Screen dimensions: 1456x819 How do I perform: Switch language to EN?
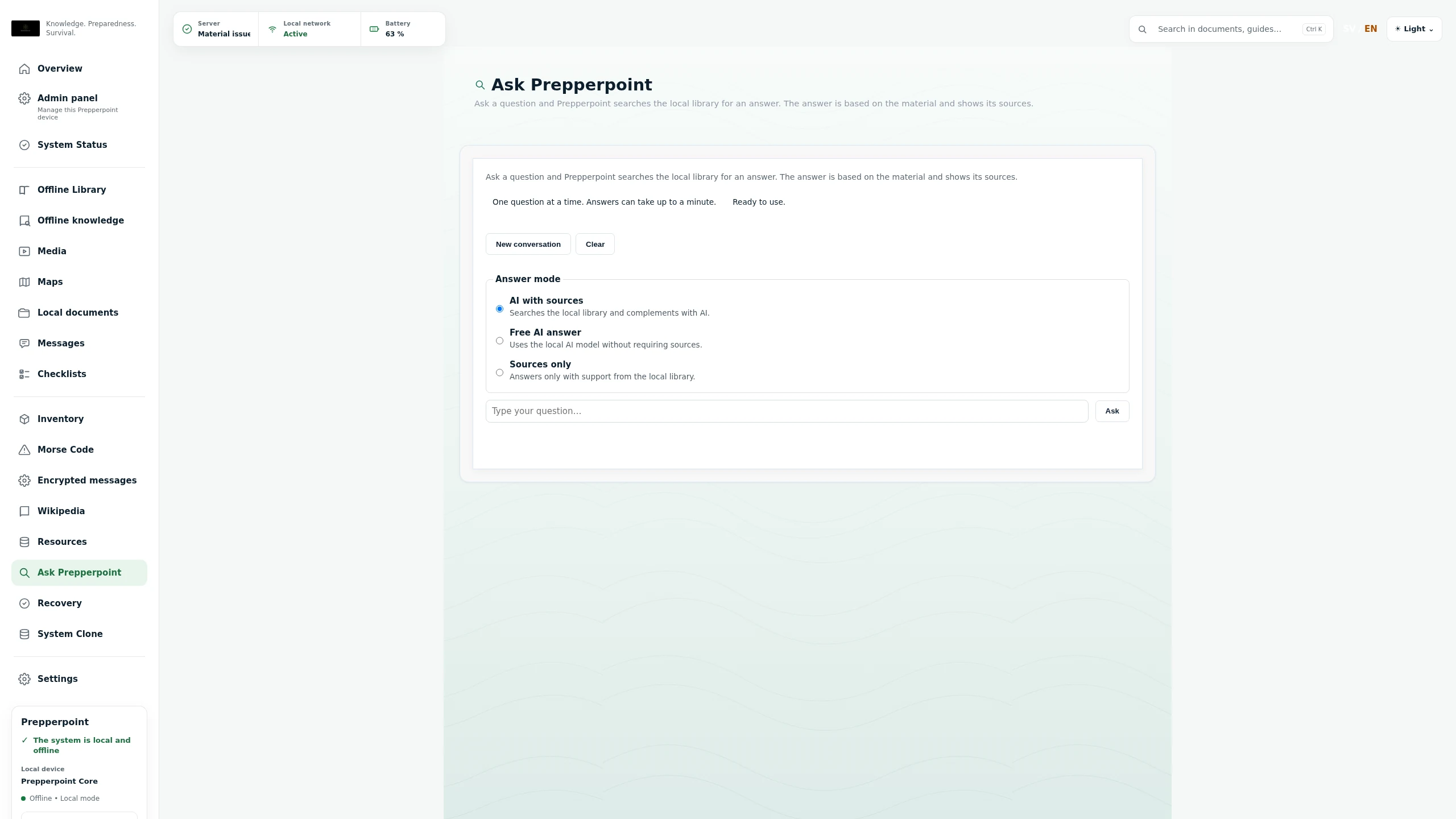pos(1371,29)
